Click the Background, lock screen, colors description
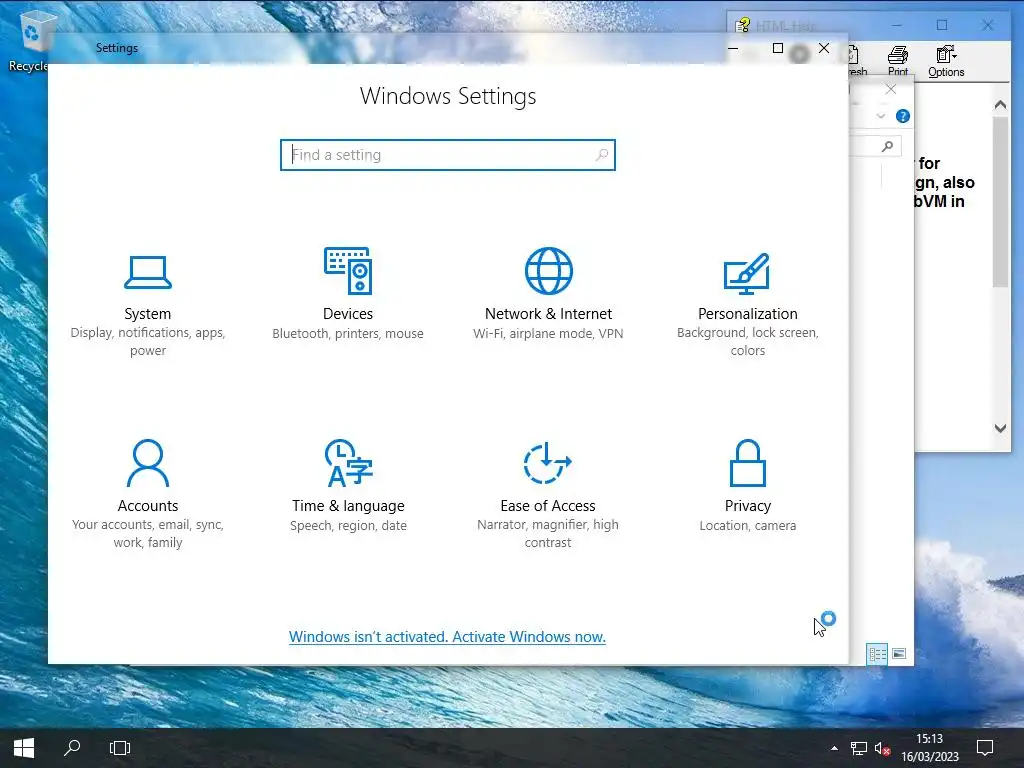This screenshot has height=768, width=1024. tap(748, 342)
